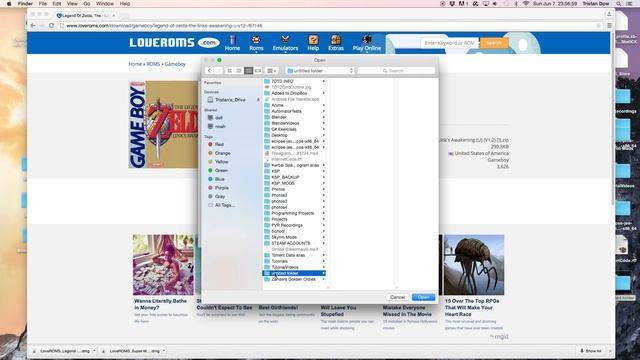Switch Open dialog to list view
Viewport: 640px width, 360px height.
click(239, 71)
